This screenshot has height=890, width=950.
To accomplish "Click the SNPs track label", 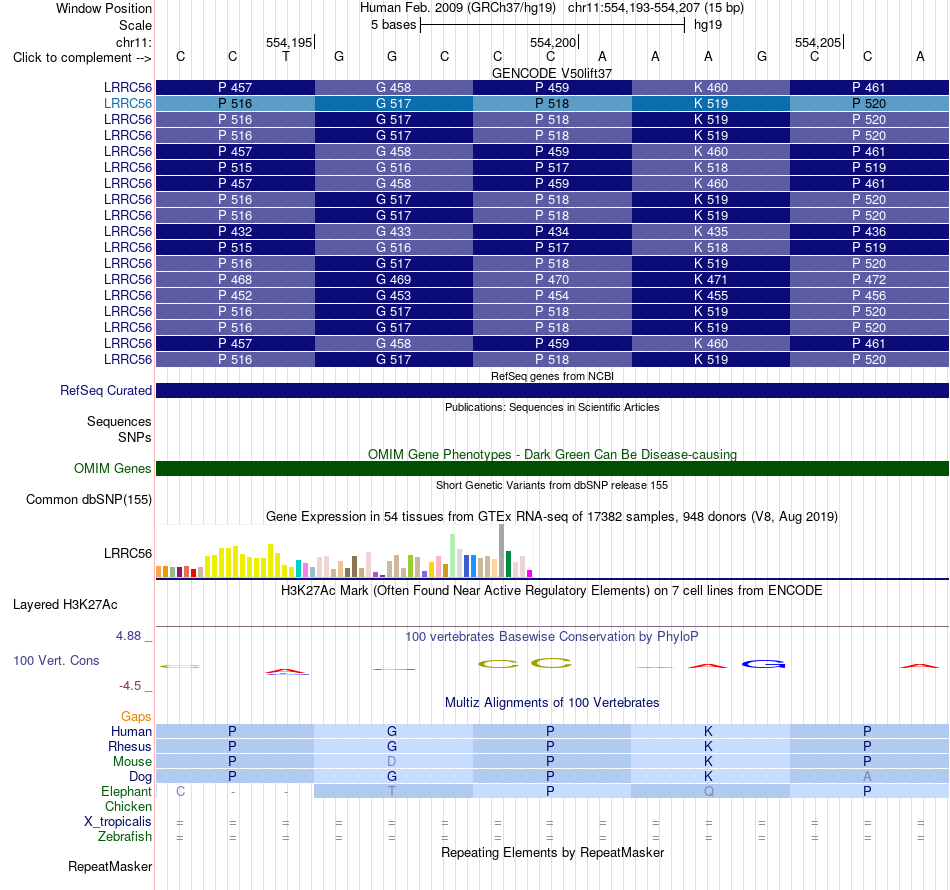I will pos(135,437).
